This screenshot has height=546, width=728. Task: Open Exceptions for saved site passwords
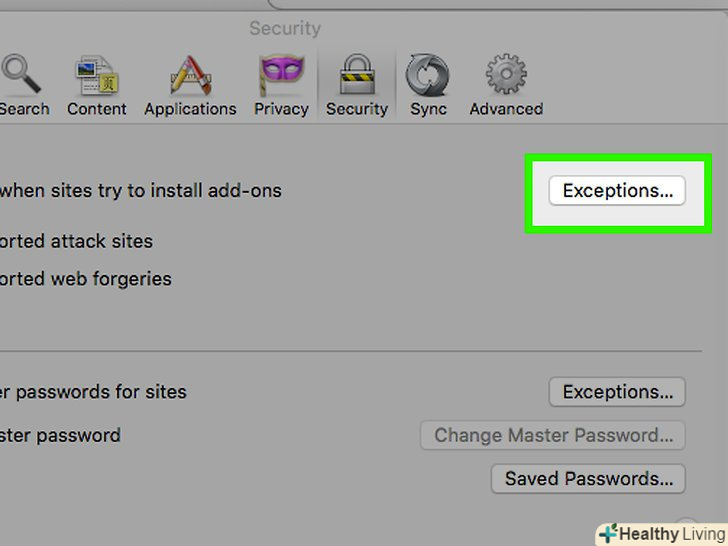click(x=617, y=392)
